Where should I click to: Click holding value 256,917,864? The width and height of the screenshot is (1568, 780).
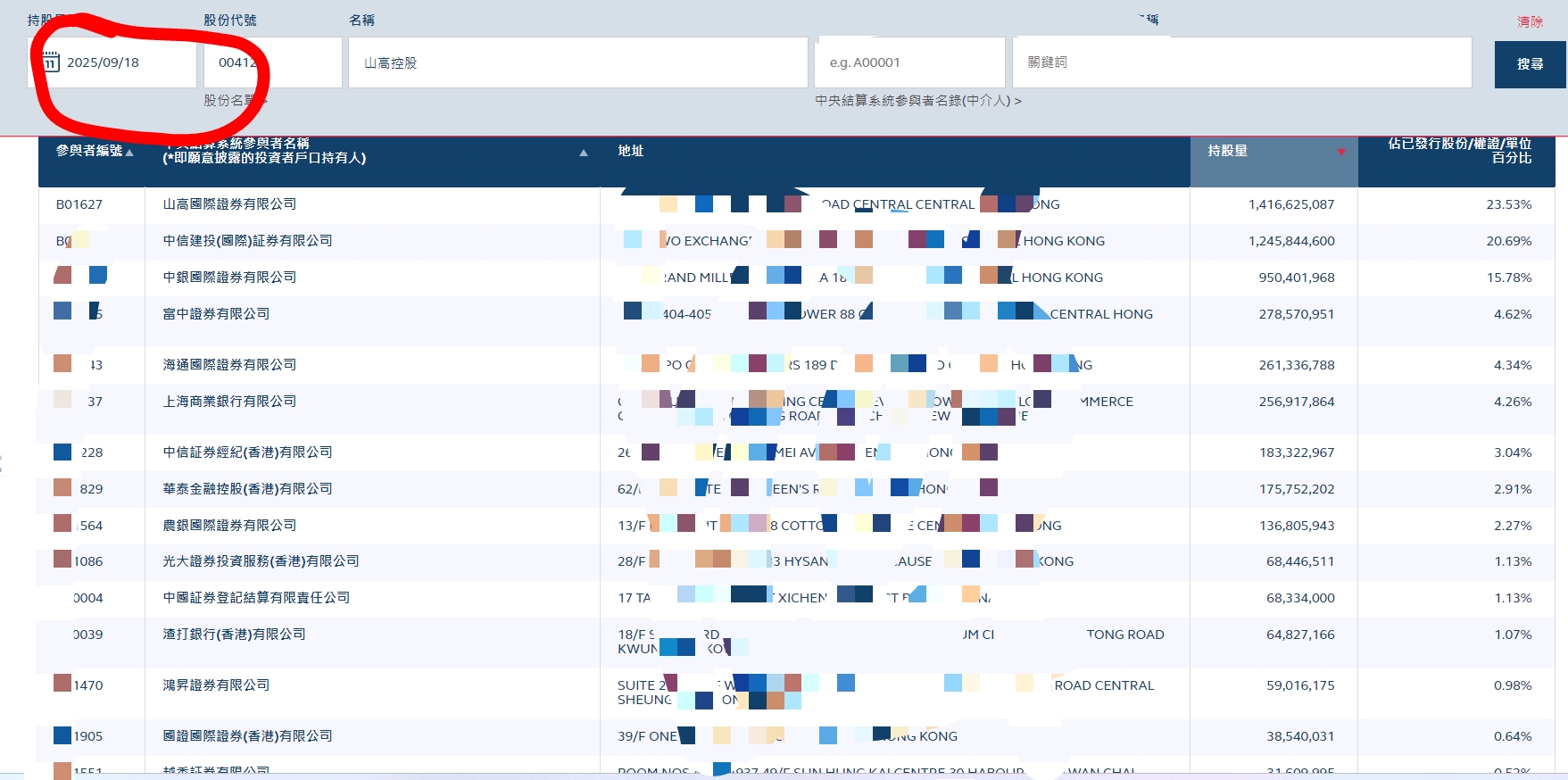[x=1297, y=402]
